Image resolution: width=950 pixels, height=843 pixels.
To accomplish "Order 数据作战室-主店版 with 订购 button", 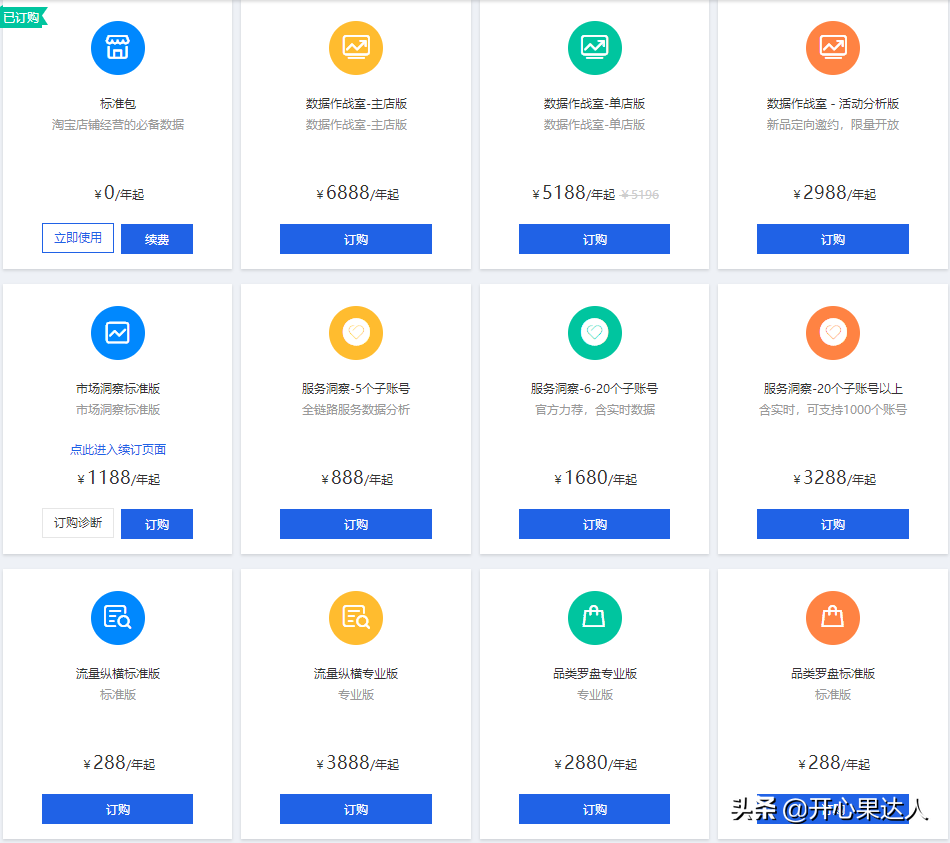I will tap(356, 239).
